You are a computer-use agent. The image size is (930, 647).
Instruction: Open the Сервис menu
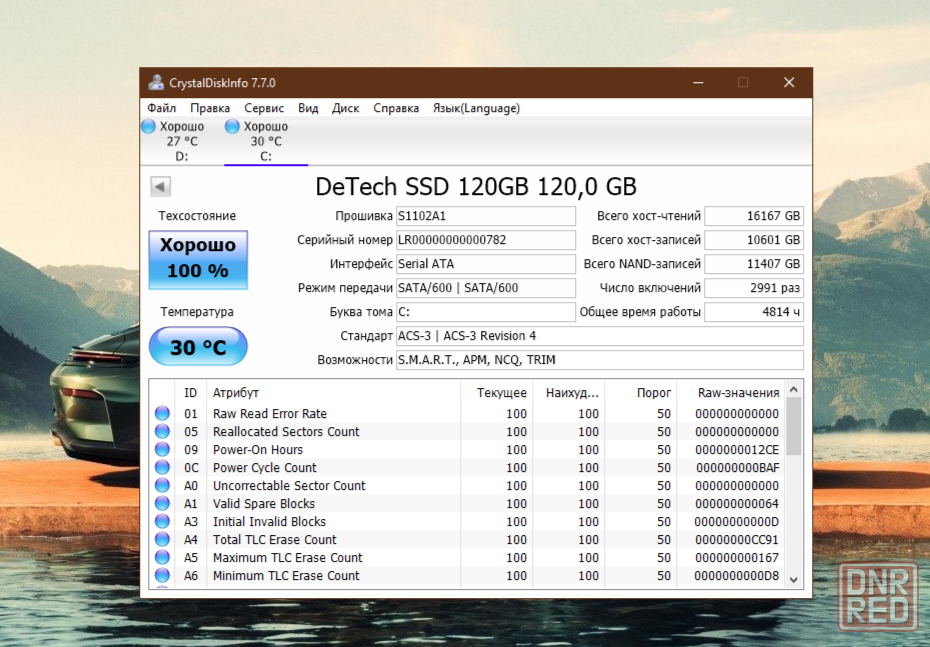tap(264, 108)
